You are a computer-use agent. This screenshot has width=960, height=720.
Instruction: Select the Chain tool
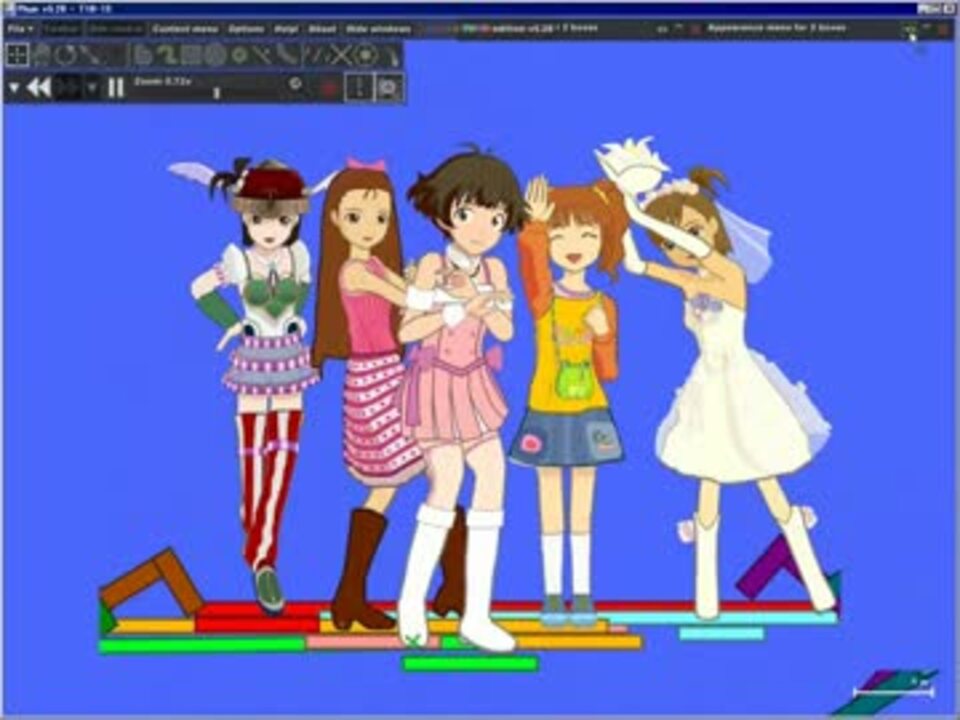(x=286, y=55)
